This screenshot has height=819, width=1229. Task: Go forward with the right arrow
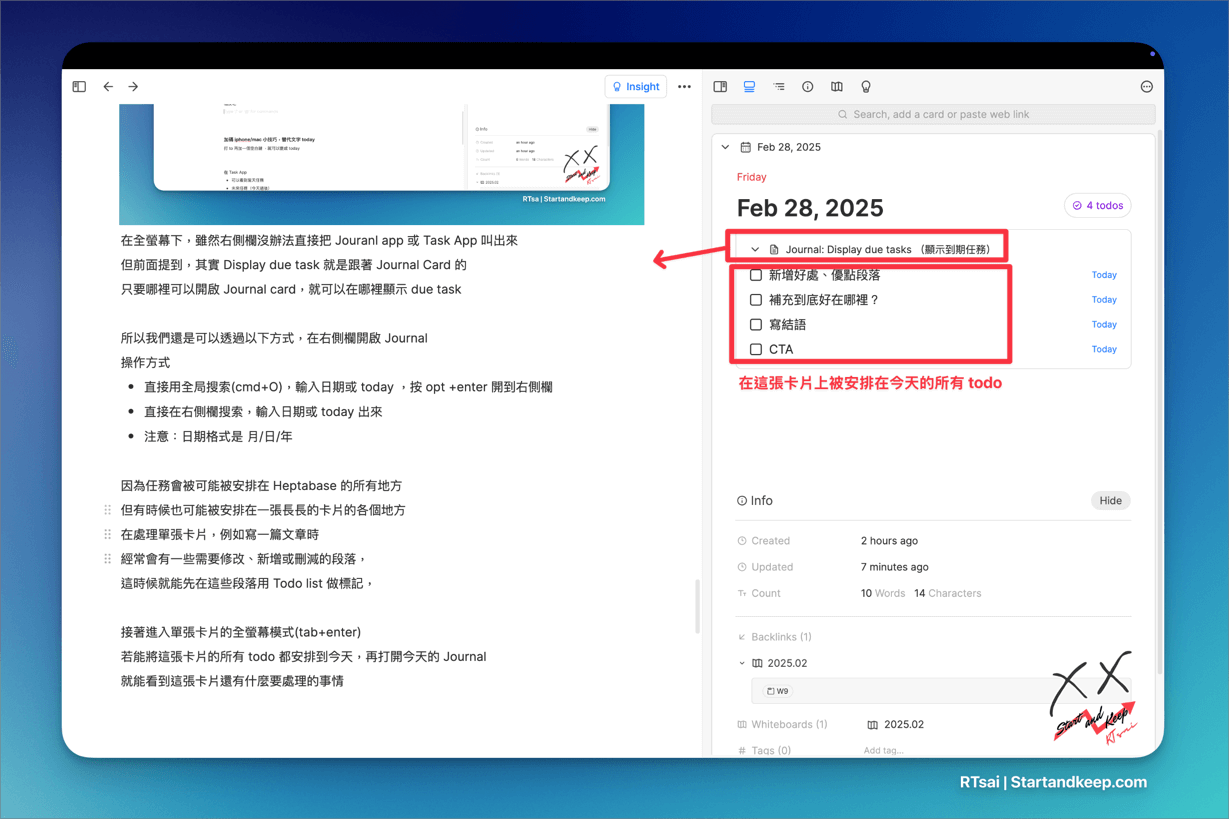pyautogui.click(x=133, y=87)
